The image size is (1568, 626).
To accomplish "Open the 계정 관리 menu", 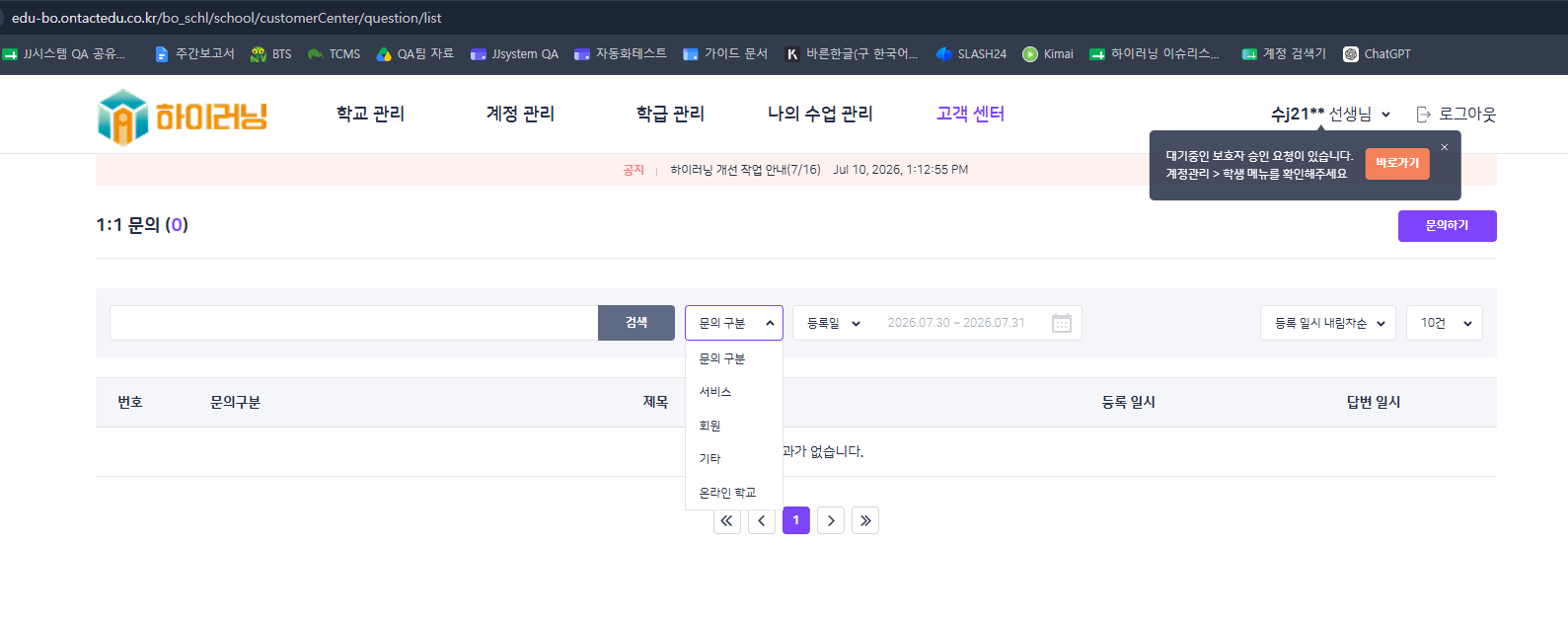I will 520,114.
